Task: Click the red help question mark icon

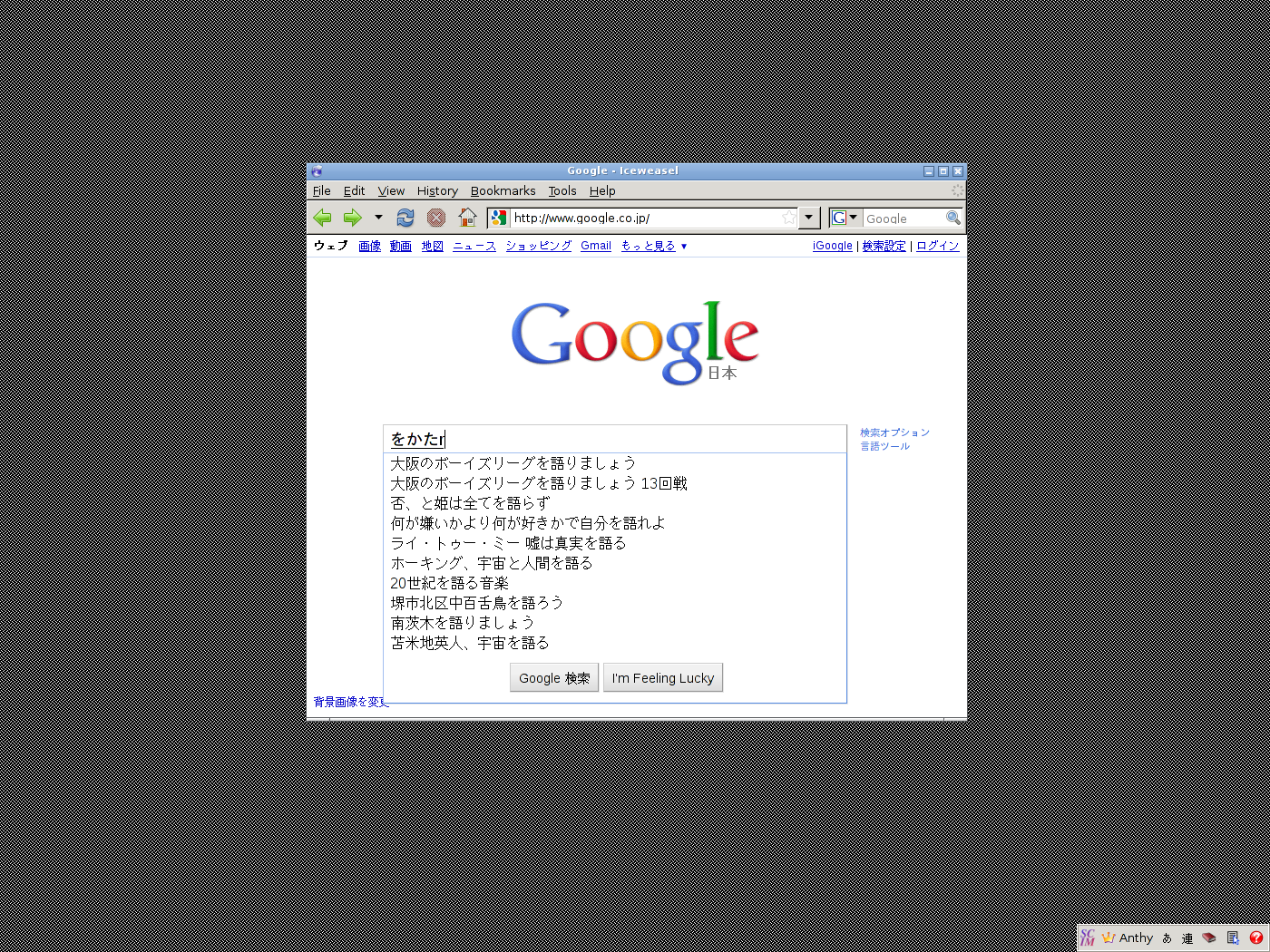Action: coord(1256,937)
